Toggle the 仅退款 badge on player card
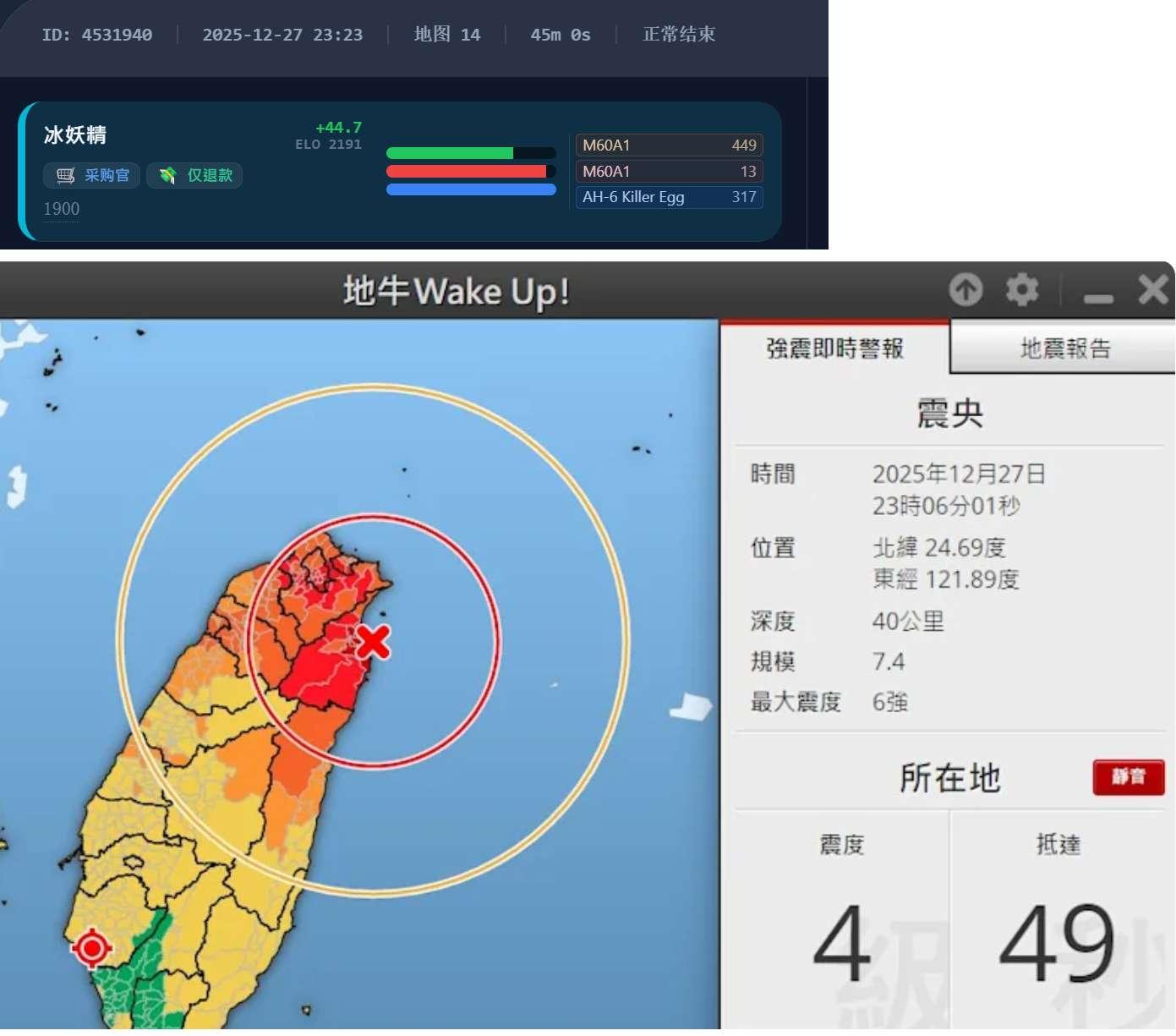Screen dimensions: 1176x1036 (194, 175)
